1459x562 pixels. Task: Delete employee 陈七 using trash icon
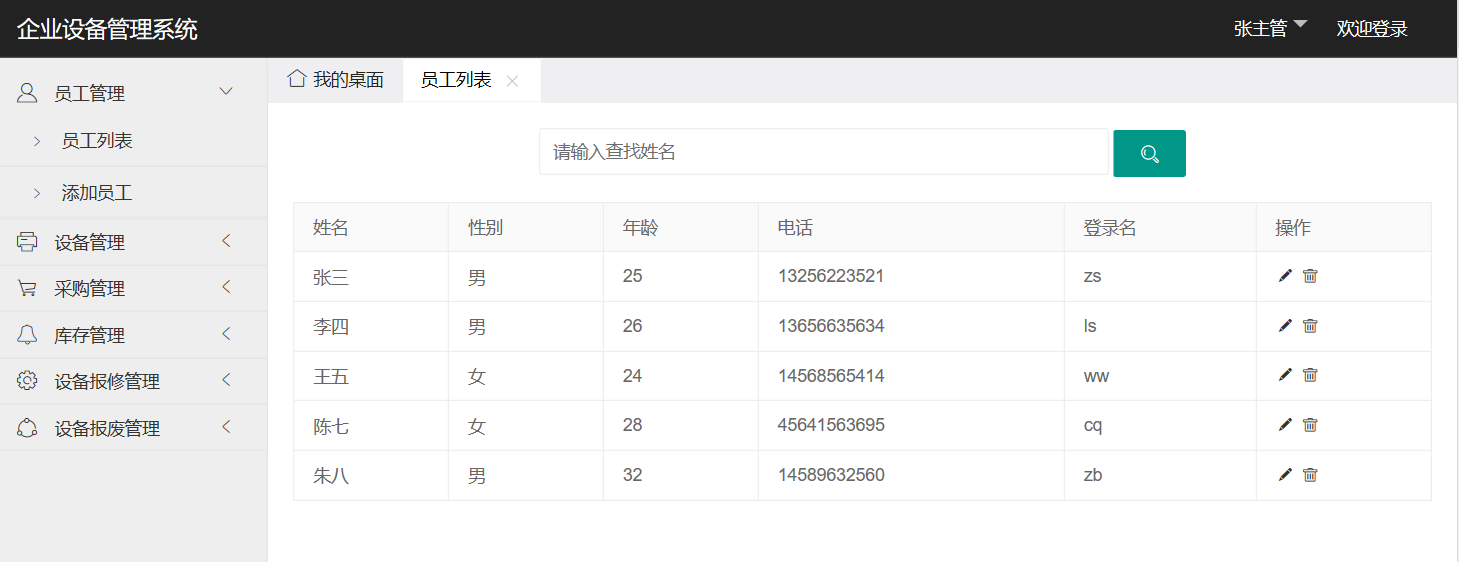pyautogui.click(x=1310, y=425)
